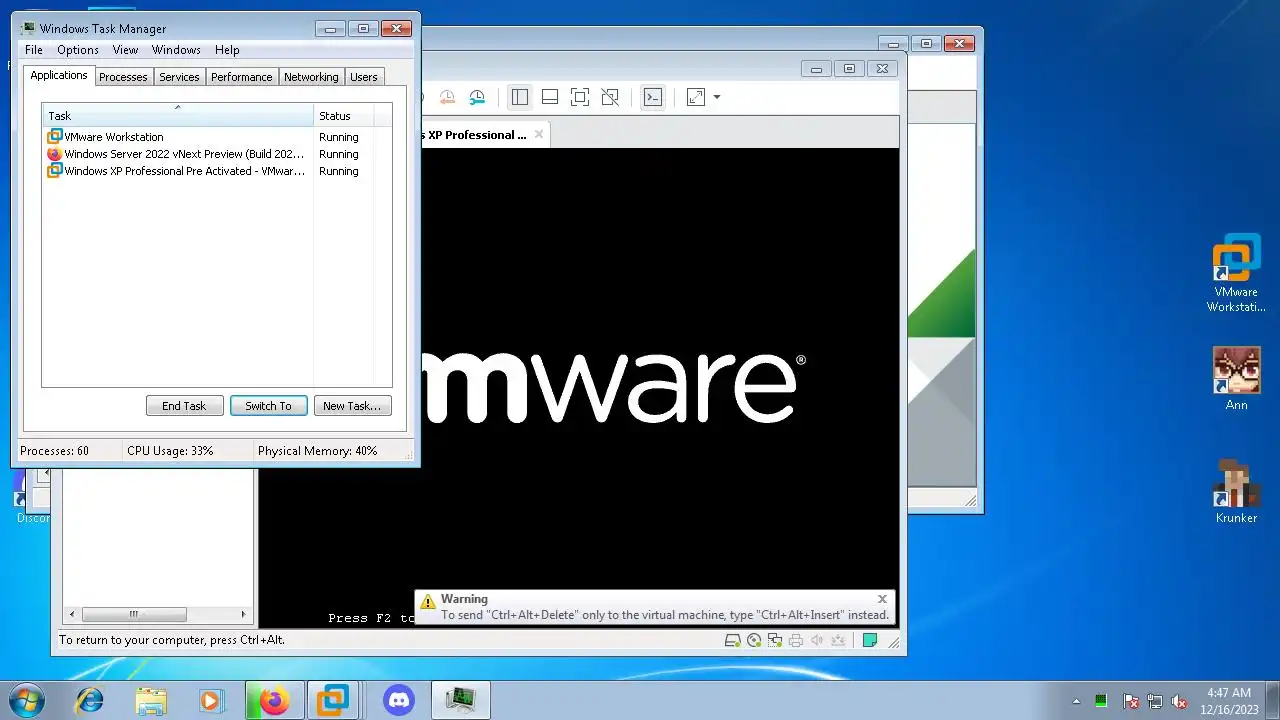Screen dimensions: 1280x720
Task: Switch to the Networking tab
Action: tap(311, 77)
